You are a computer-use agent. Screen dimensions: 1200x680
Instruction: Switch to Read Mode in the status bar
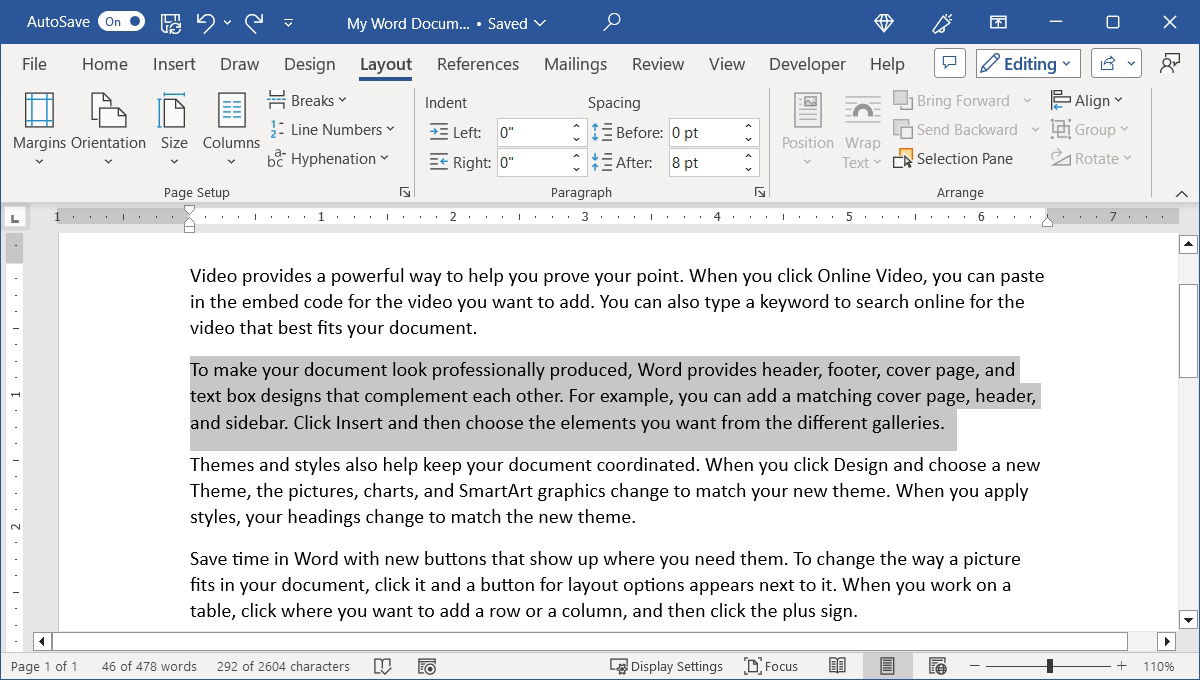point(837,665)
